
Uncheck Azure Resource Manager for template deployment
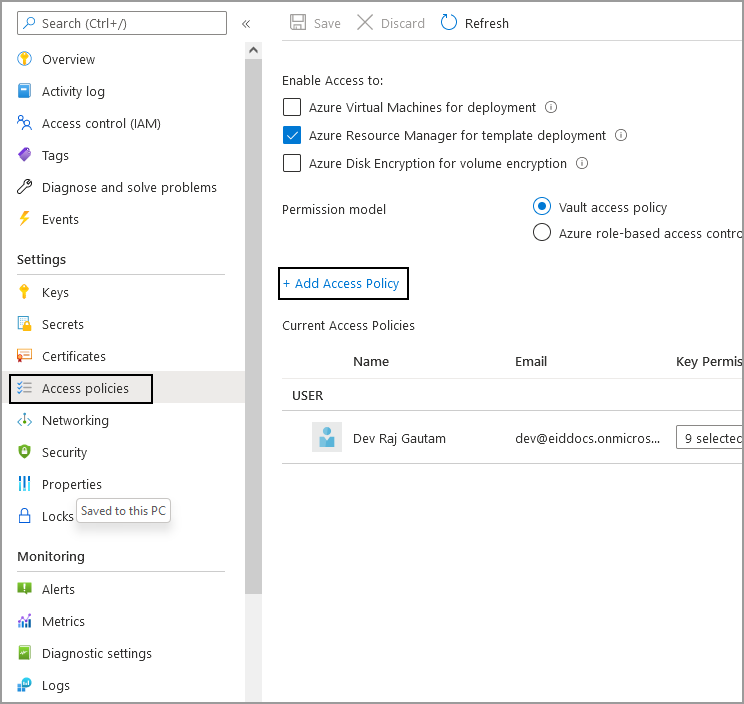coord(292,136)
